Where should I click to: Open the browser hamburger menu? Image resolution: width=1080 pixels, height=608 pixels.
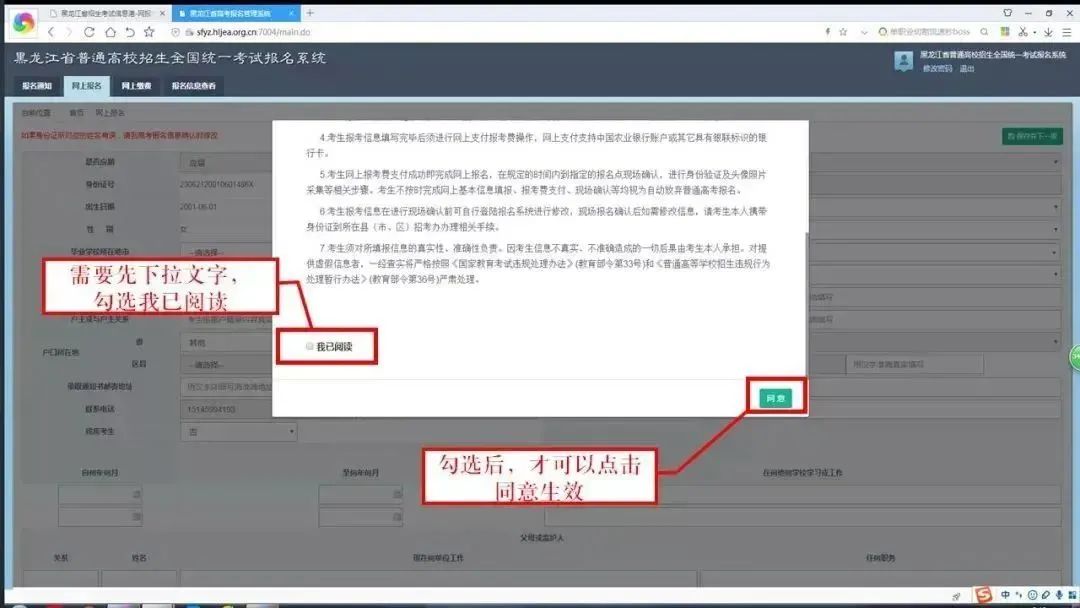pyautogui.click(x=1067, y=32)
